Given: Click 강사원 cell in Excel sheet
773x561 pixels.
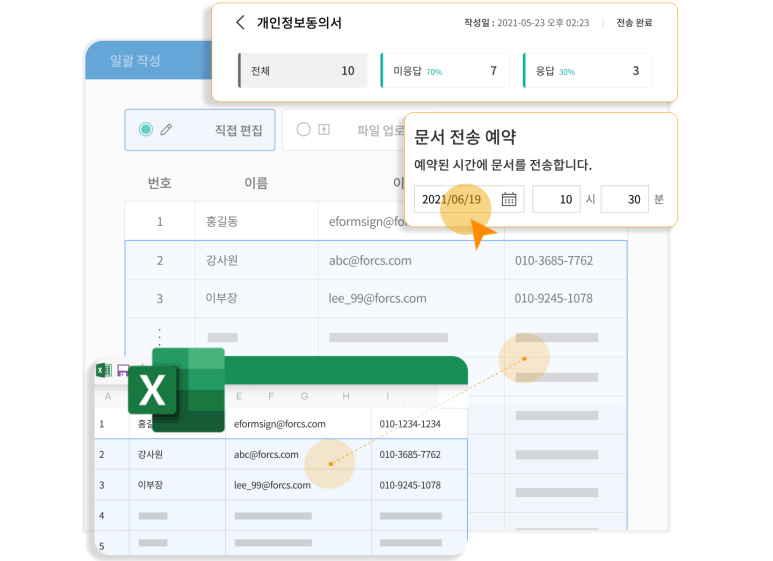Looking at the screenshot, I should click(x=177, y=455).
